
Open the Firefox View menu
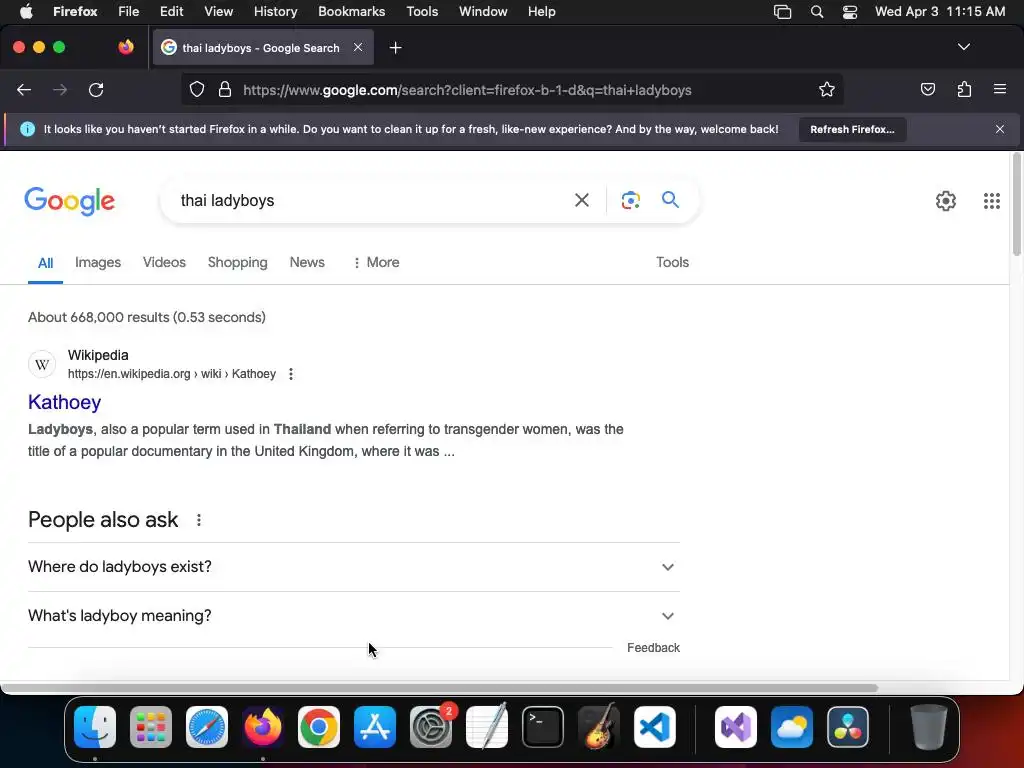[x=218, y=12]
